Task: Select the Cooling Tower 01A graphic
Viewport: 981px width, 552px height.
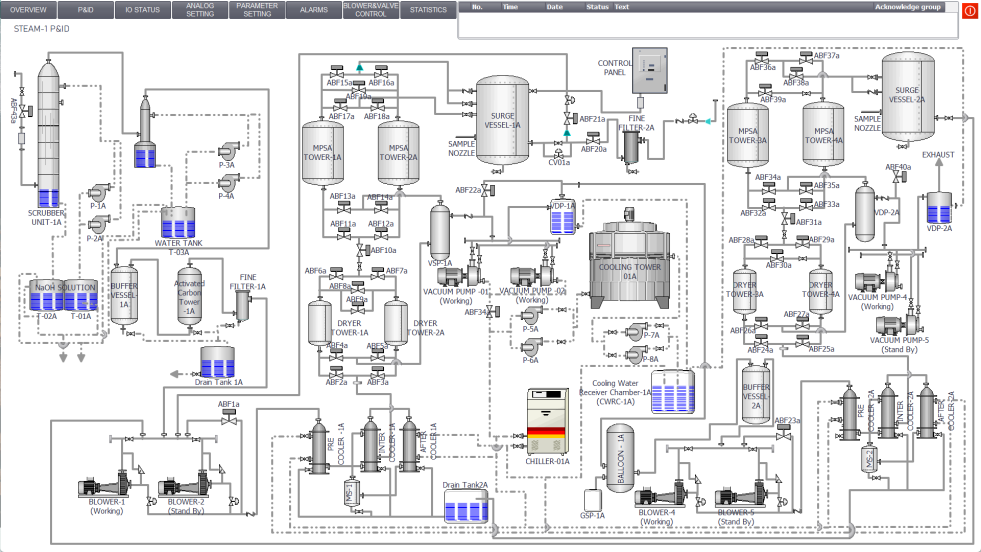Action: tap(631, 265)
